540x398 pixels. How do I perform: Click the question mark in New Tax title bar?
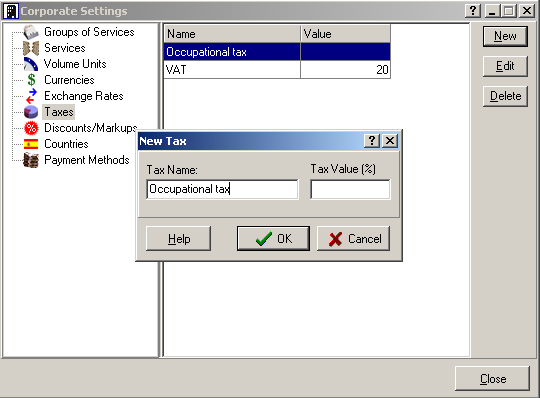[372, 141]
